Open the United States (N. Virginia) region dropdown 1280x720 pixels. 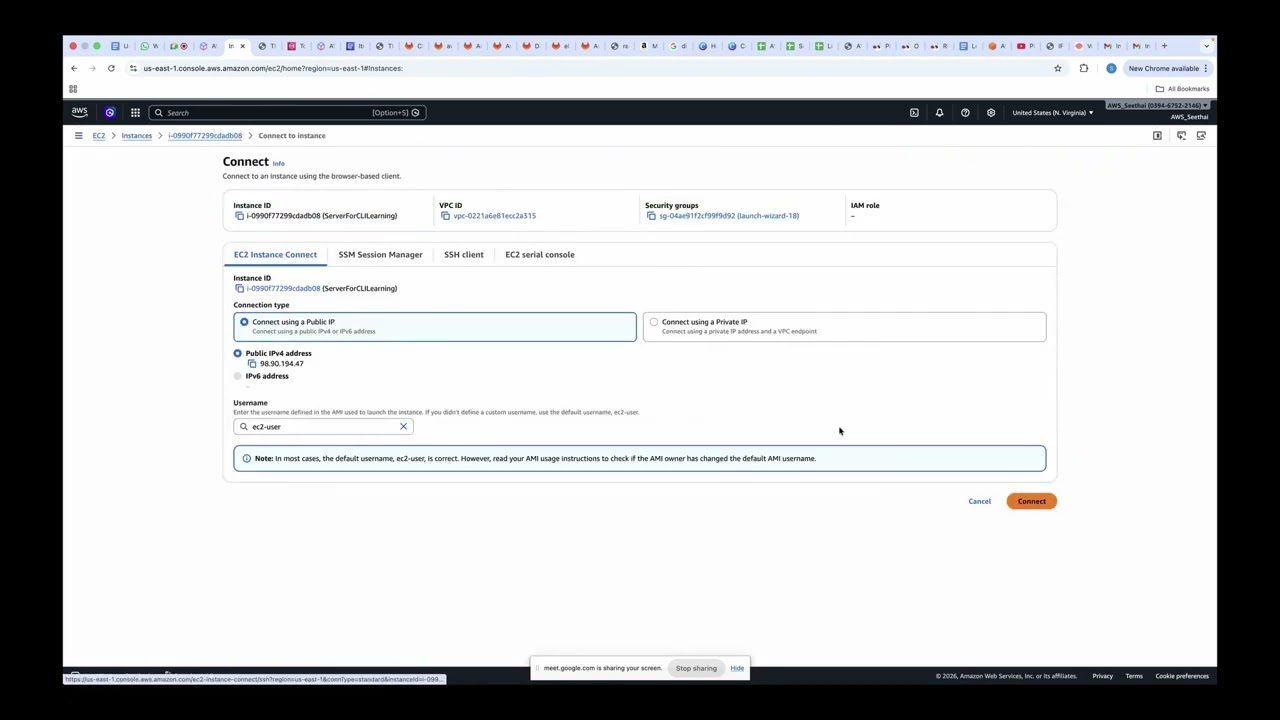(1053, 113)
